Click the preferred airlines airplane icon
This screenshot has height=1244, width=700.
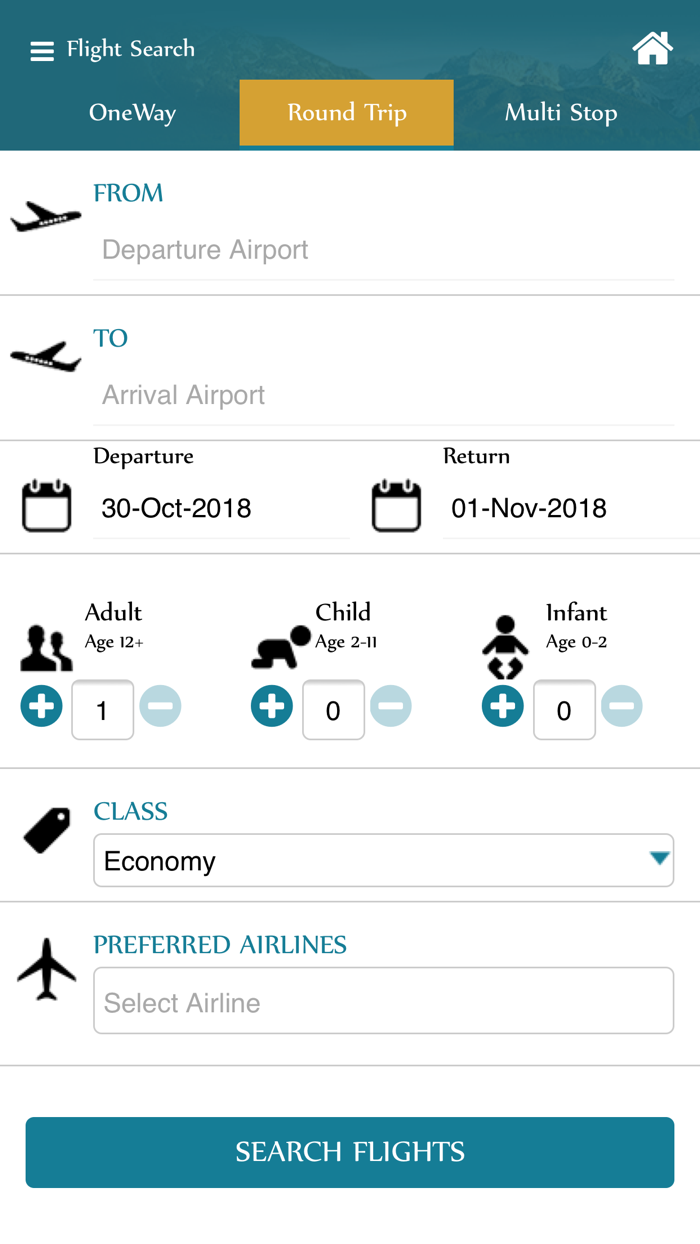click(x=46, y=968)
